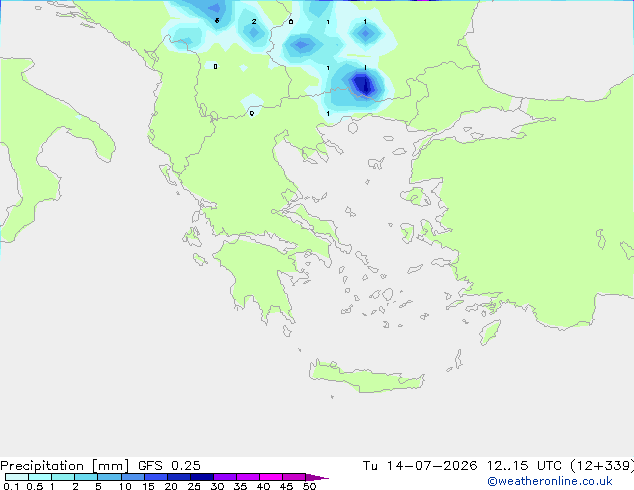Click the '20' legend scale label

171,486
